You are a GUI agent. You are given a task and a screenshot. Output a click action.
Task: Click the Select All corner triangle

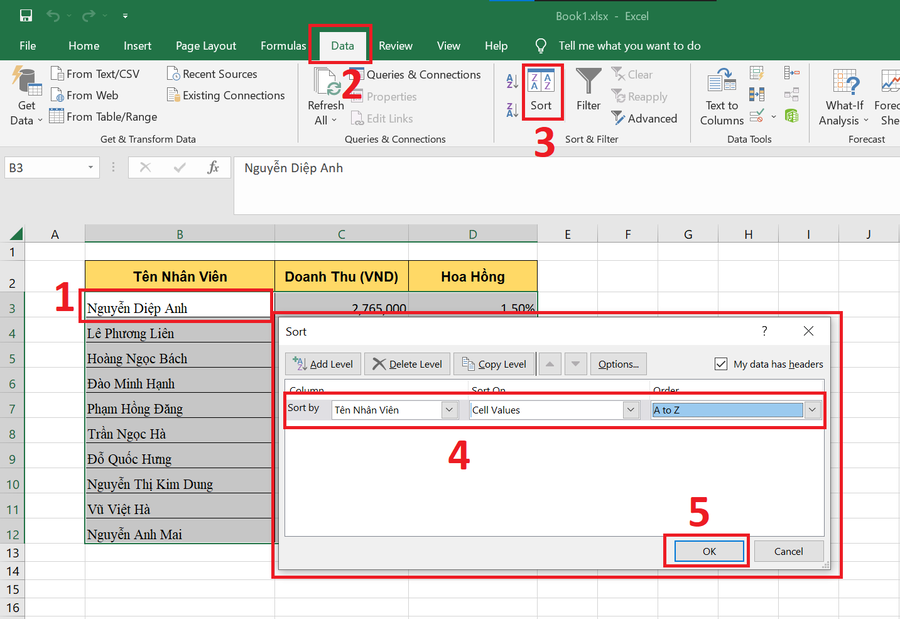click(16, 234)
